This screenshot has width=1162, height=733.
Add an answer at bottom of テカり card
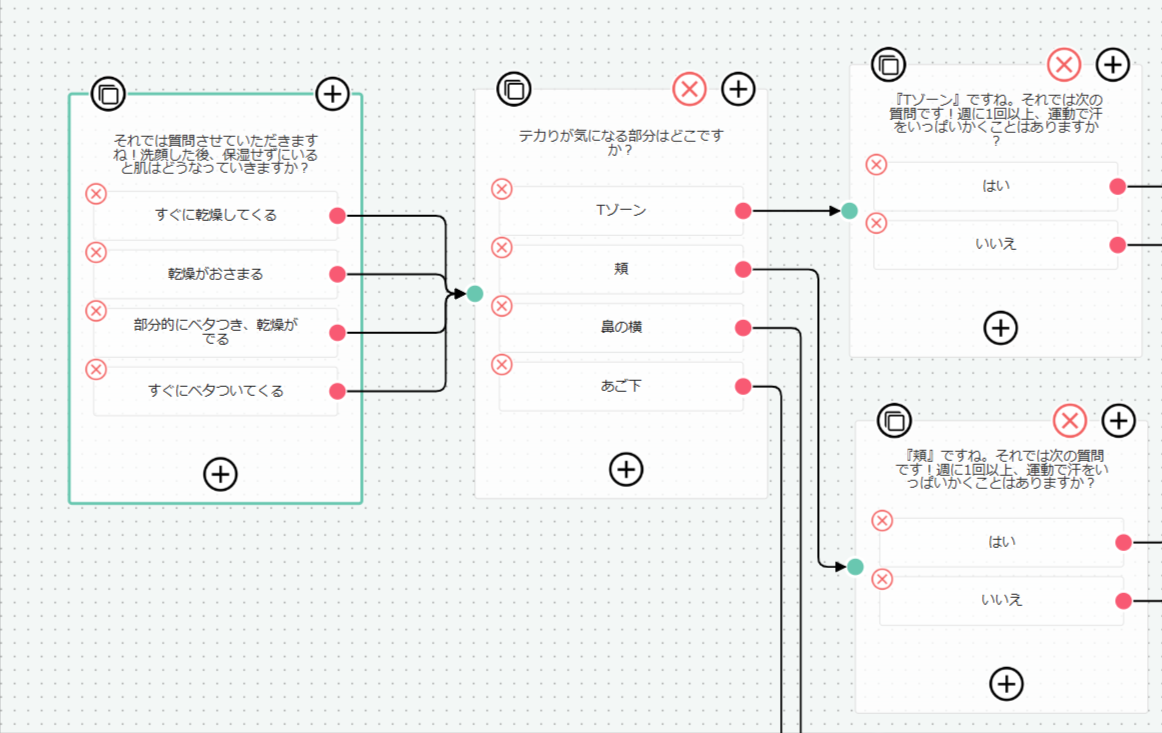pyautogui.click(x=626, y=469)
